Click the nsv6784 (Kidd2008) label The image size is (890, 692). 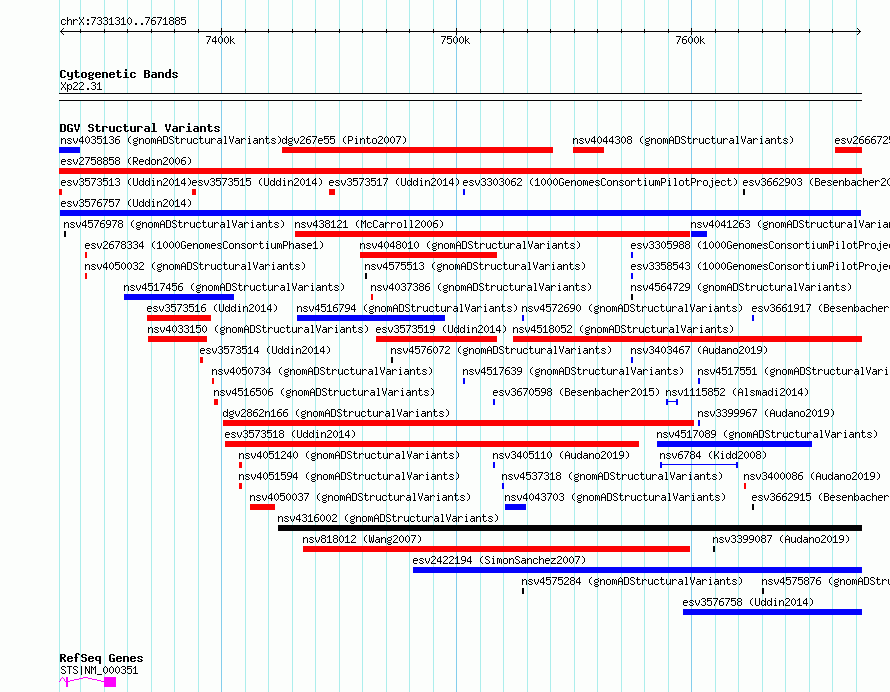click(x=712, y=455)
